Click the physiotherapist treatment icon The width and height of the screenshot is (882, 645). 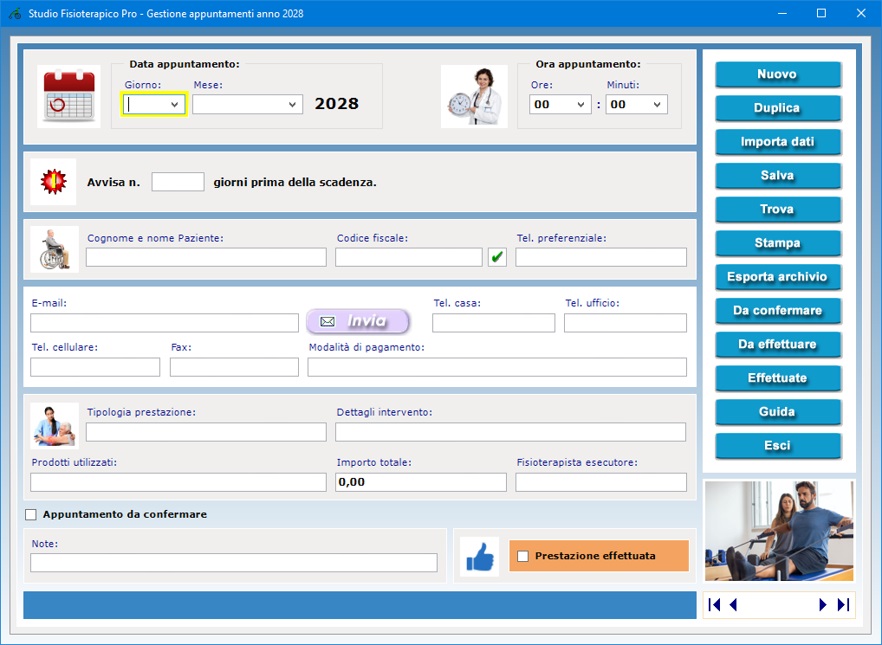[x=55, y=426]
